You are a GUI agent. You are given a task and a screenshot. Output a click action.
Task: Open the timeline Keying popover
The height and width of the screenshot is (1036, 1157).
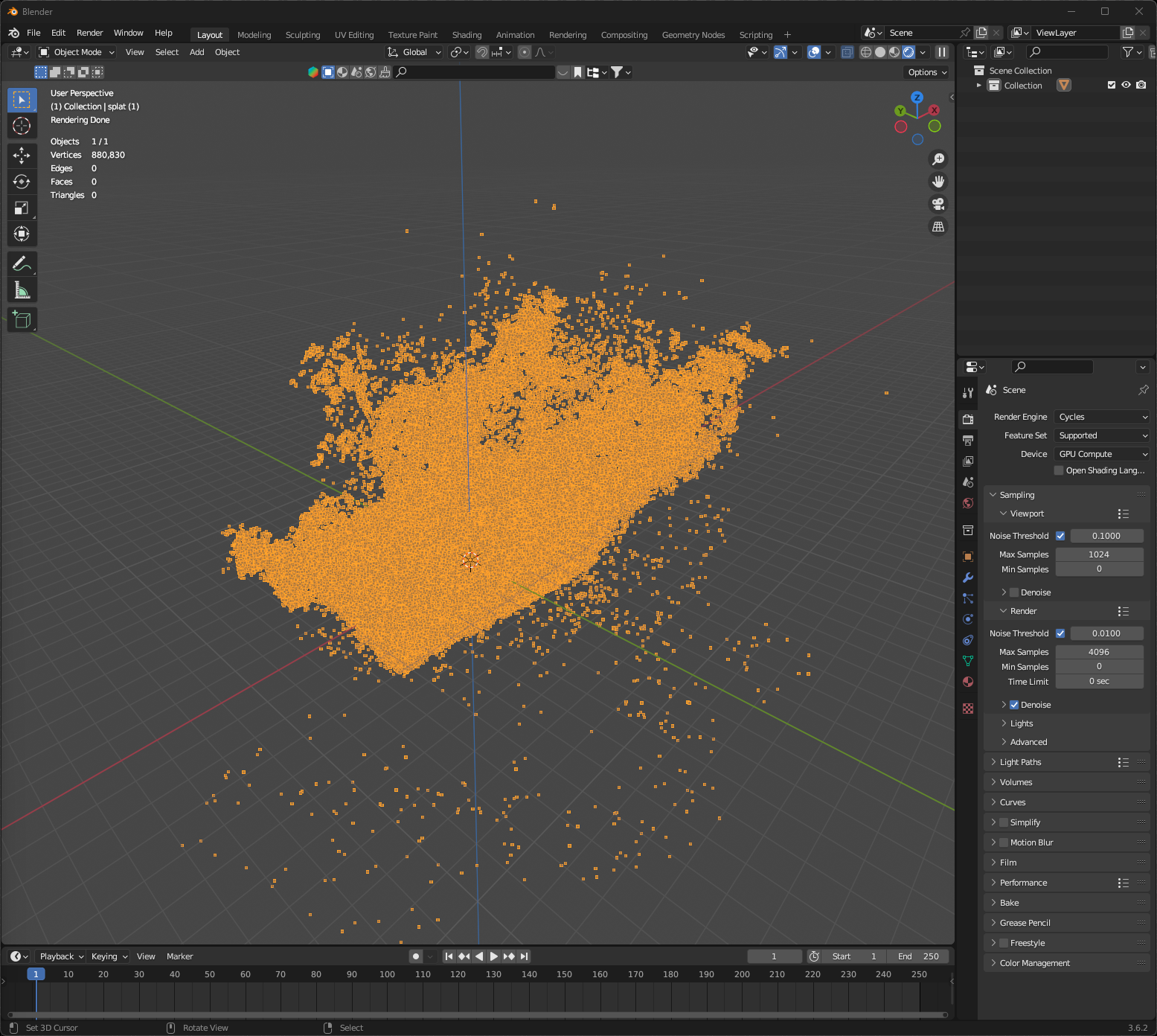pyautogui.click(x=109, y=956)
